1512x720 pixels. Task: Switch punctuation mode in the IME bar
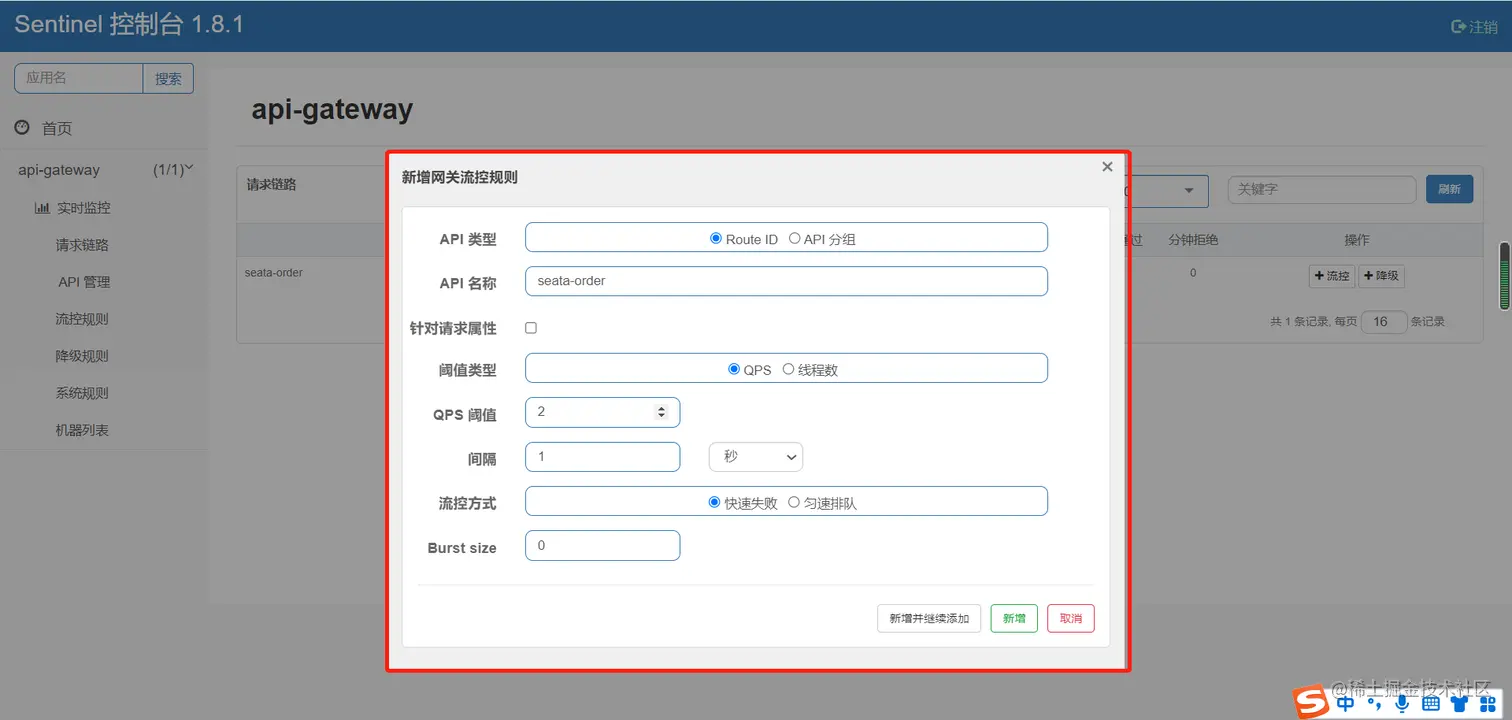(1375, 705)
